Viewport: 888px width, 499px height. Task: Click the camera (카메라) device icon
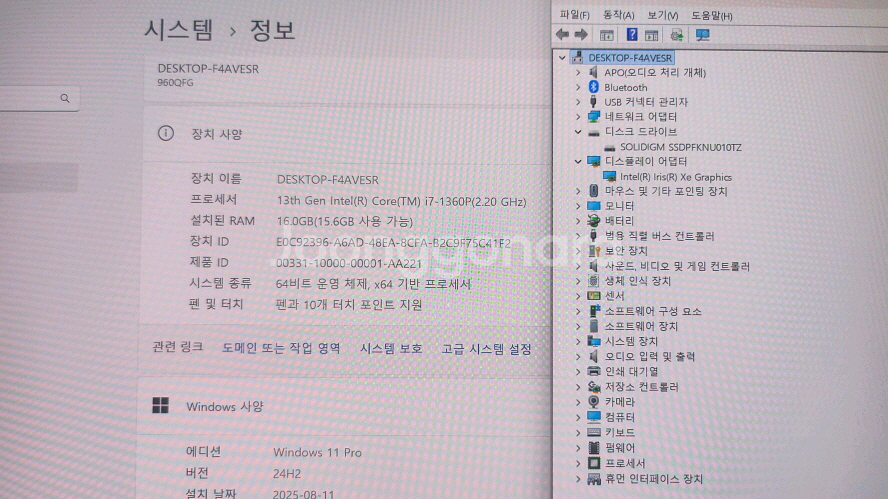pos(594,402)
